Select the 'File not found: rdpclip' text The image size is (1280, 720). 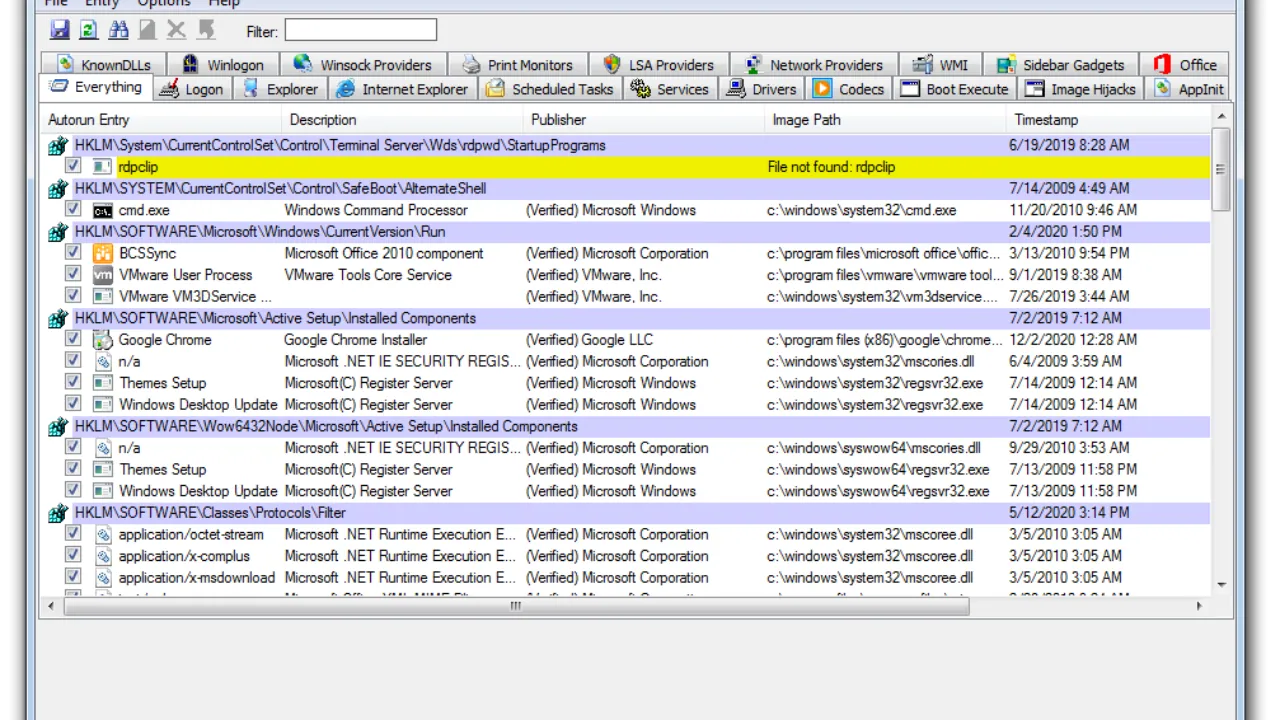(x=831, y=167)
